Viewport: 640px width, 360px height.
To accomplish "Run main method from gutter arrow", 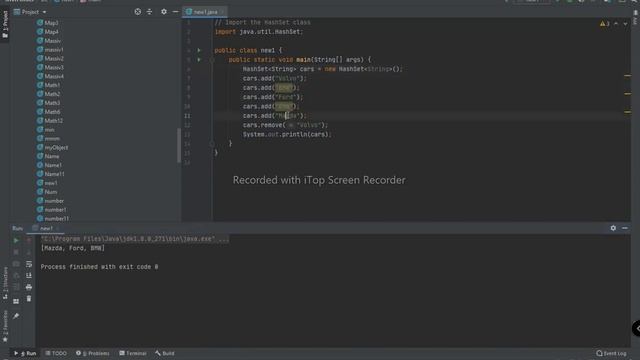I will 199,60.
